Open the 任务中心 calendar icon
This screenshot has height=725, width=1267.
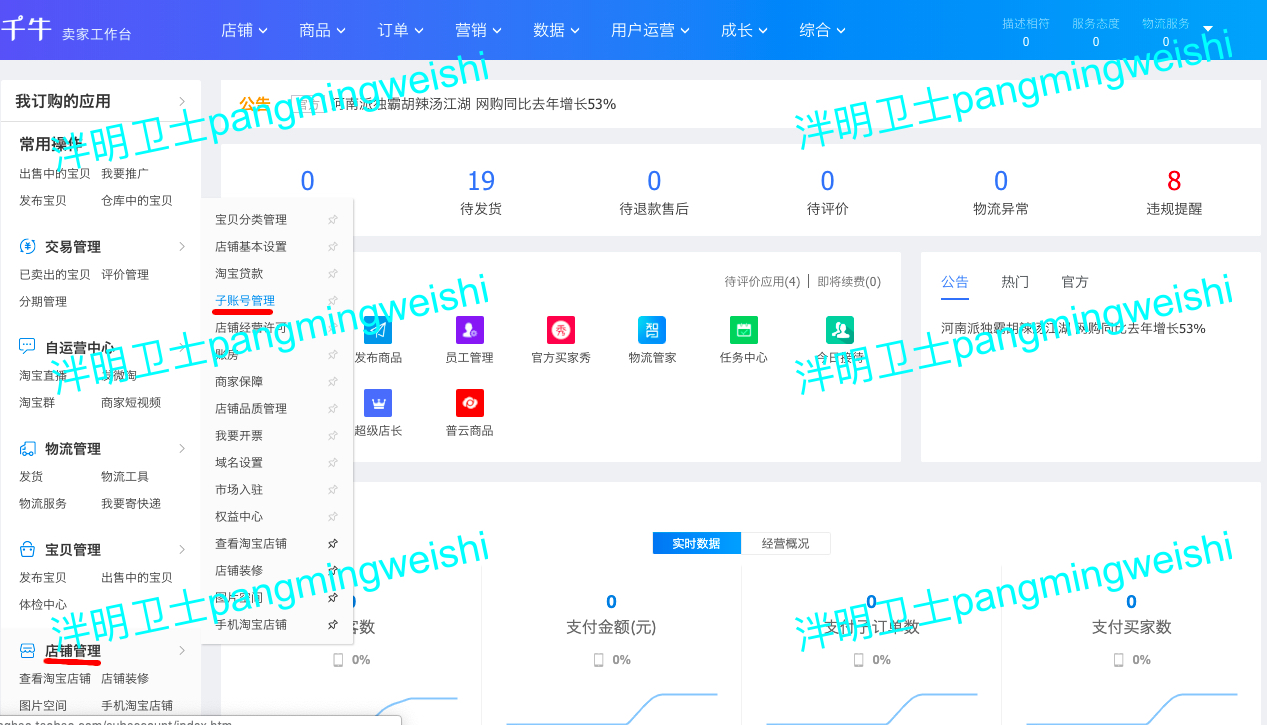[742, 330]
